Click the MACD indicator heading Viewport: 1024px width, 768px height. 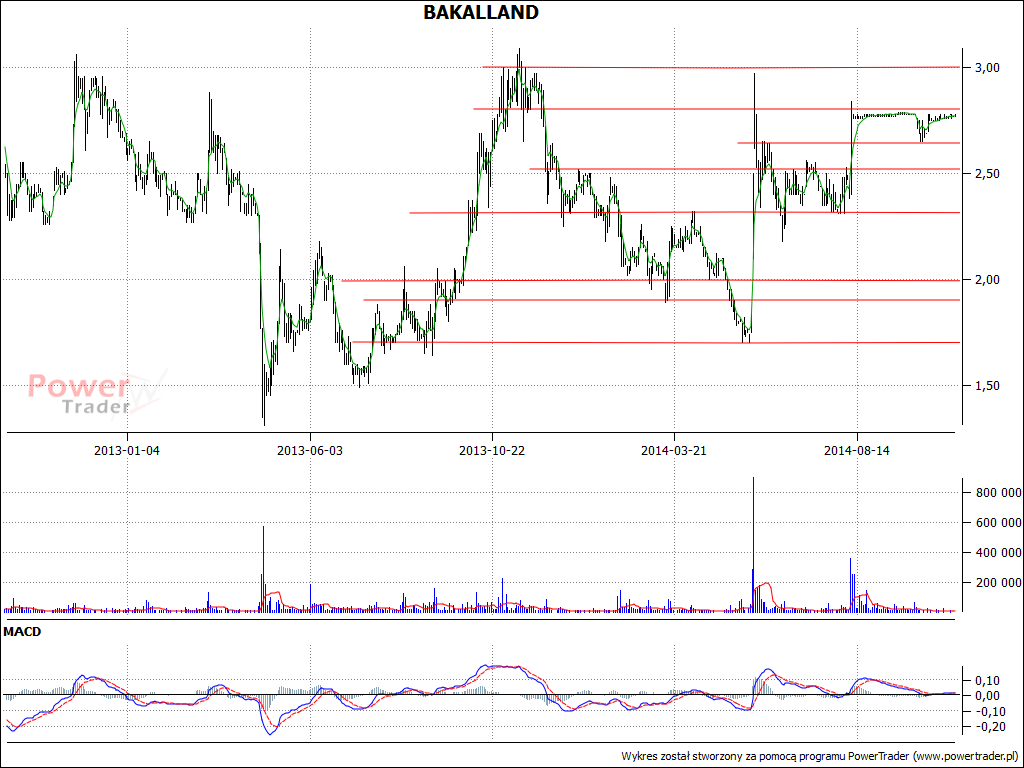coord(22,632)
